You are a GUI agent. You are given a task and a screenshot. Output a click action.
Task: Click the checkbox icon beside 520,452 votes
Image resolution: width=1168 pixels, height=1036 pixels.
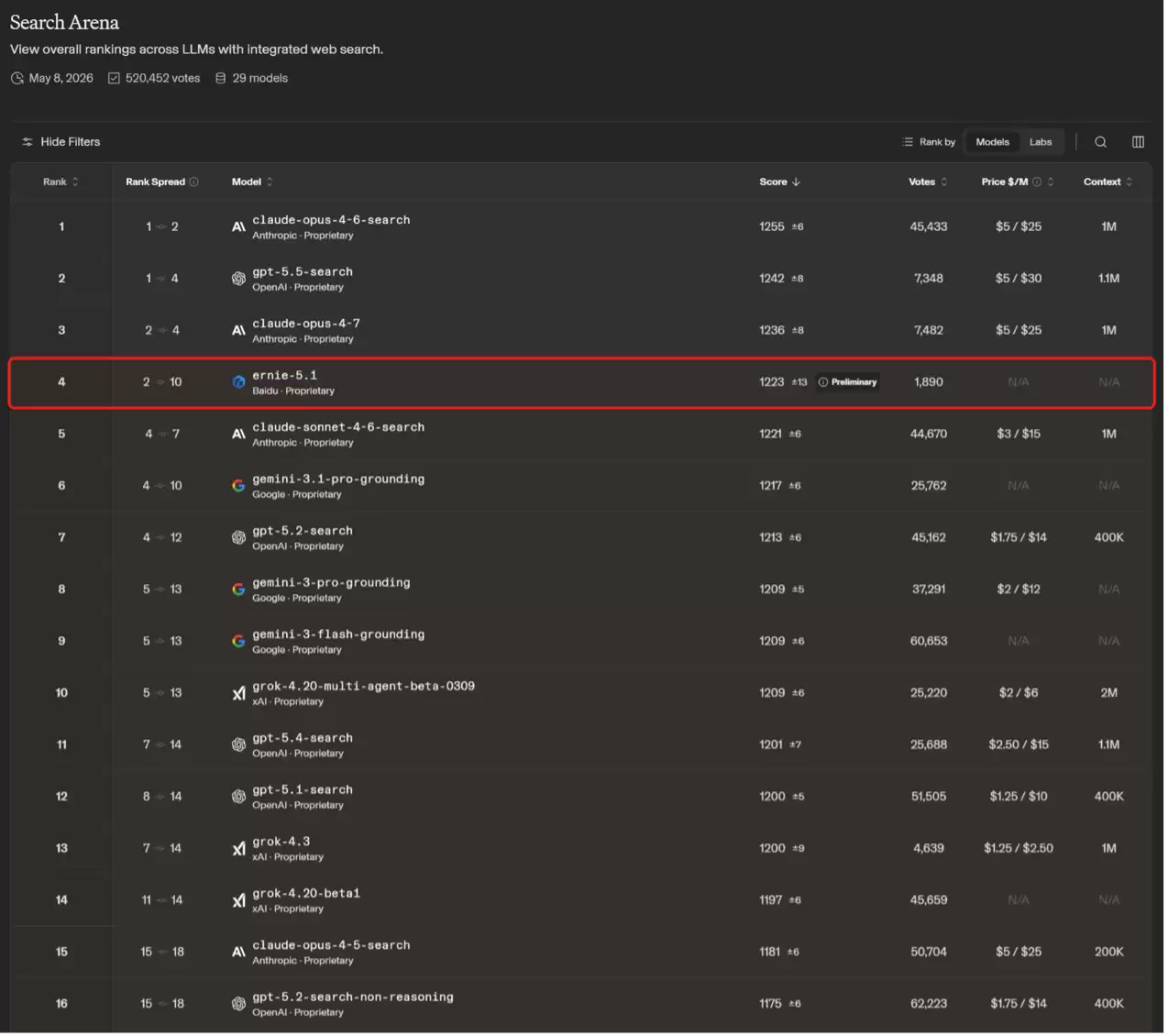point(115,79)
